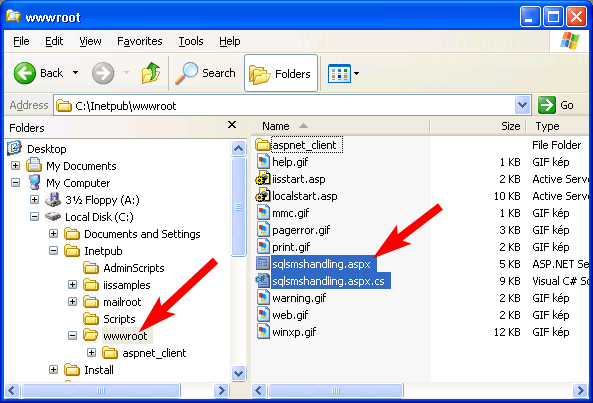Open the Search pane
This screenshot has height=403, width=593.
pos(205,73)
